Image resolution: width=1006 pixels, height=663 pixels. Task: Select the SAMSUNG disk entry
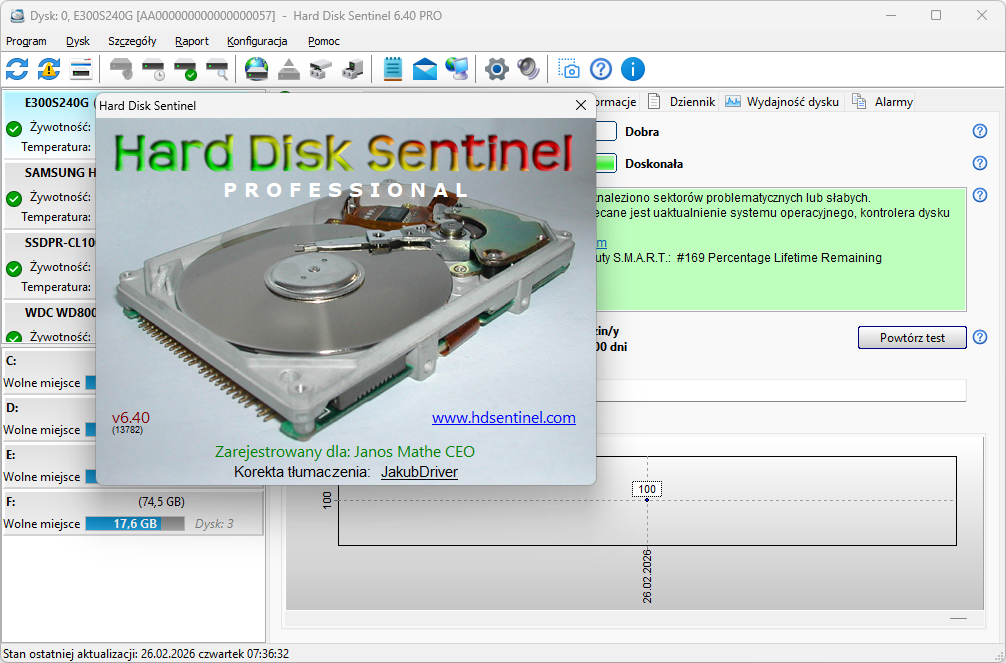[x=49, y=195]
